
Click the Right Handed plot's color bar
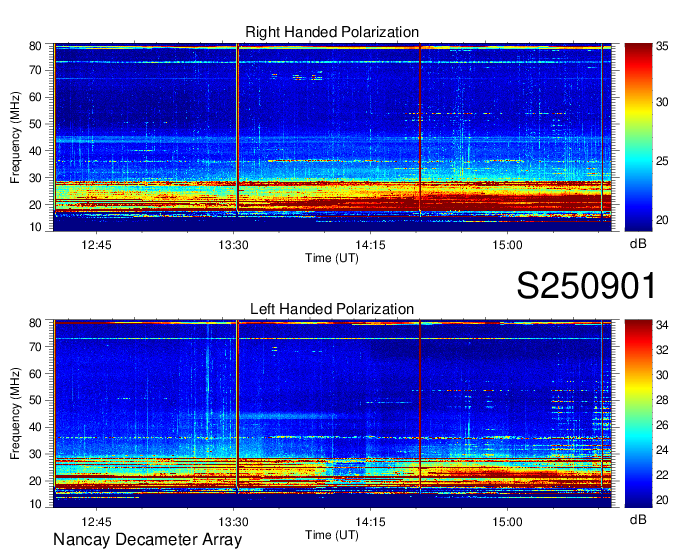coord(638,137)
